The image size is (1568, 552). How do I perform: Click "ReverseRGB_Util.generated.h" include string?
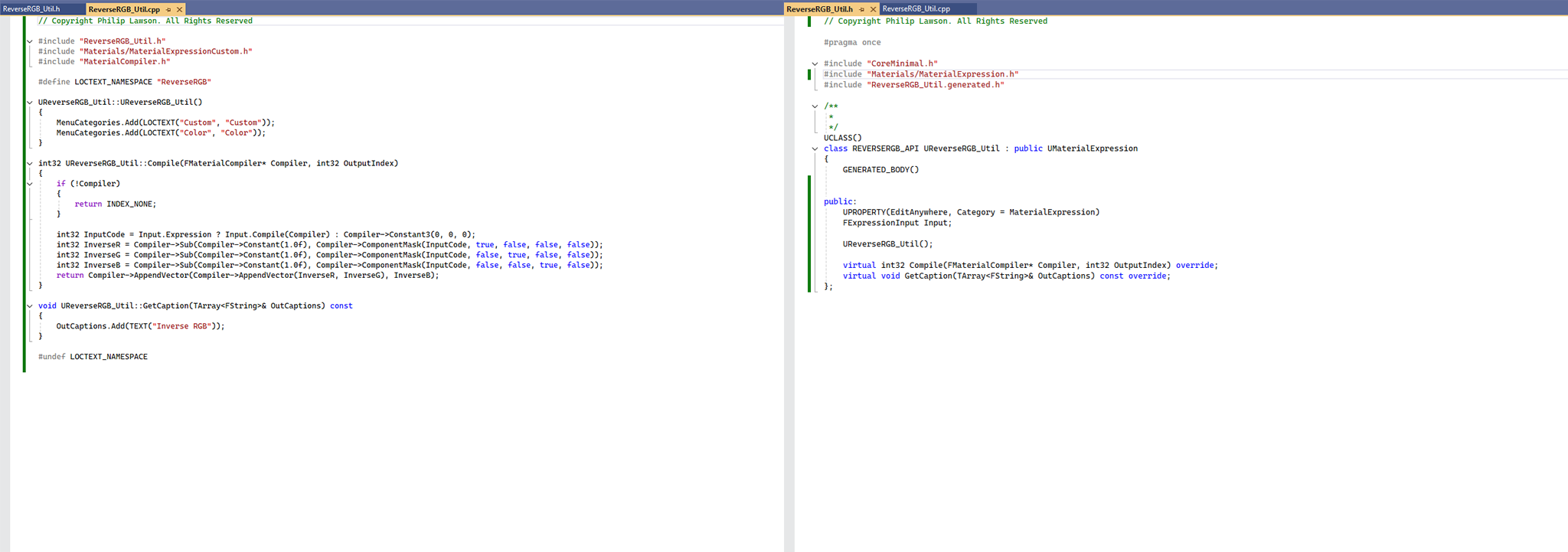[936, 85]
